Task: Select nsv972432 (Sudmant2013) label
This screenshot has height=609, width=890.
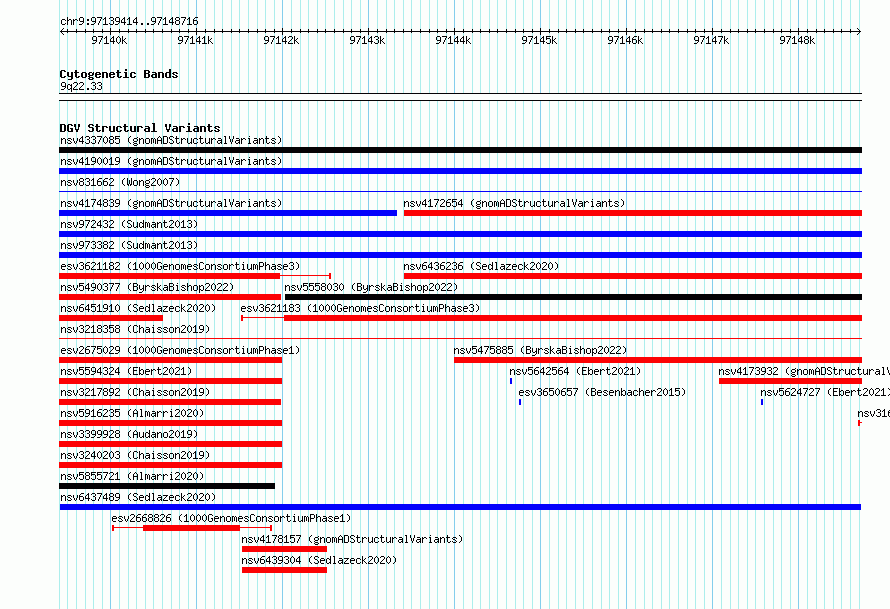Action: [129, 224]
